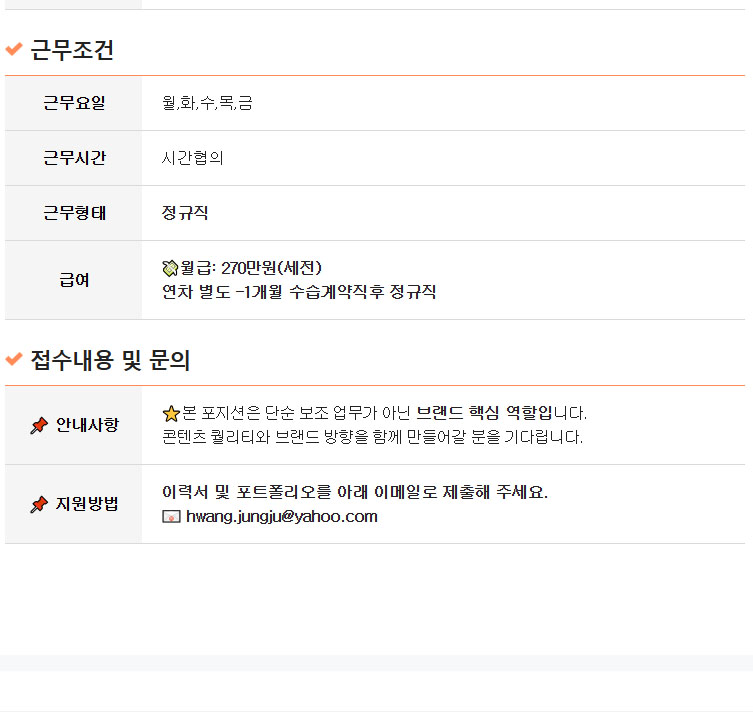
Task: Click the bold 정규직 employment type value
Action: (185, 213)
